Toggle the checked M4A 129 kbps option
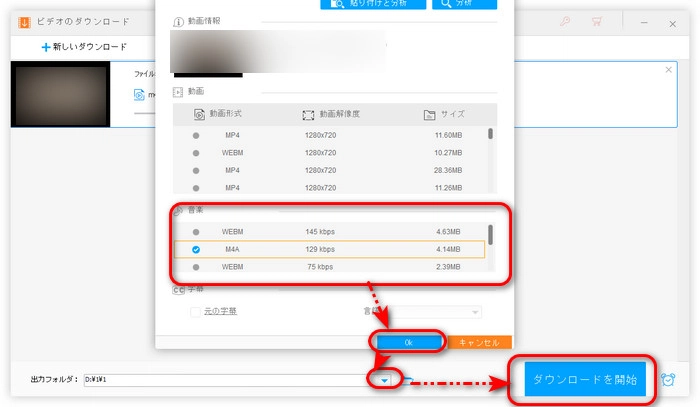This screenshot has height=407, width=700. coord(196,249)
